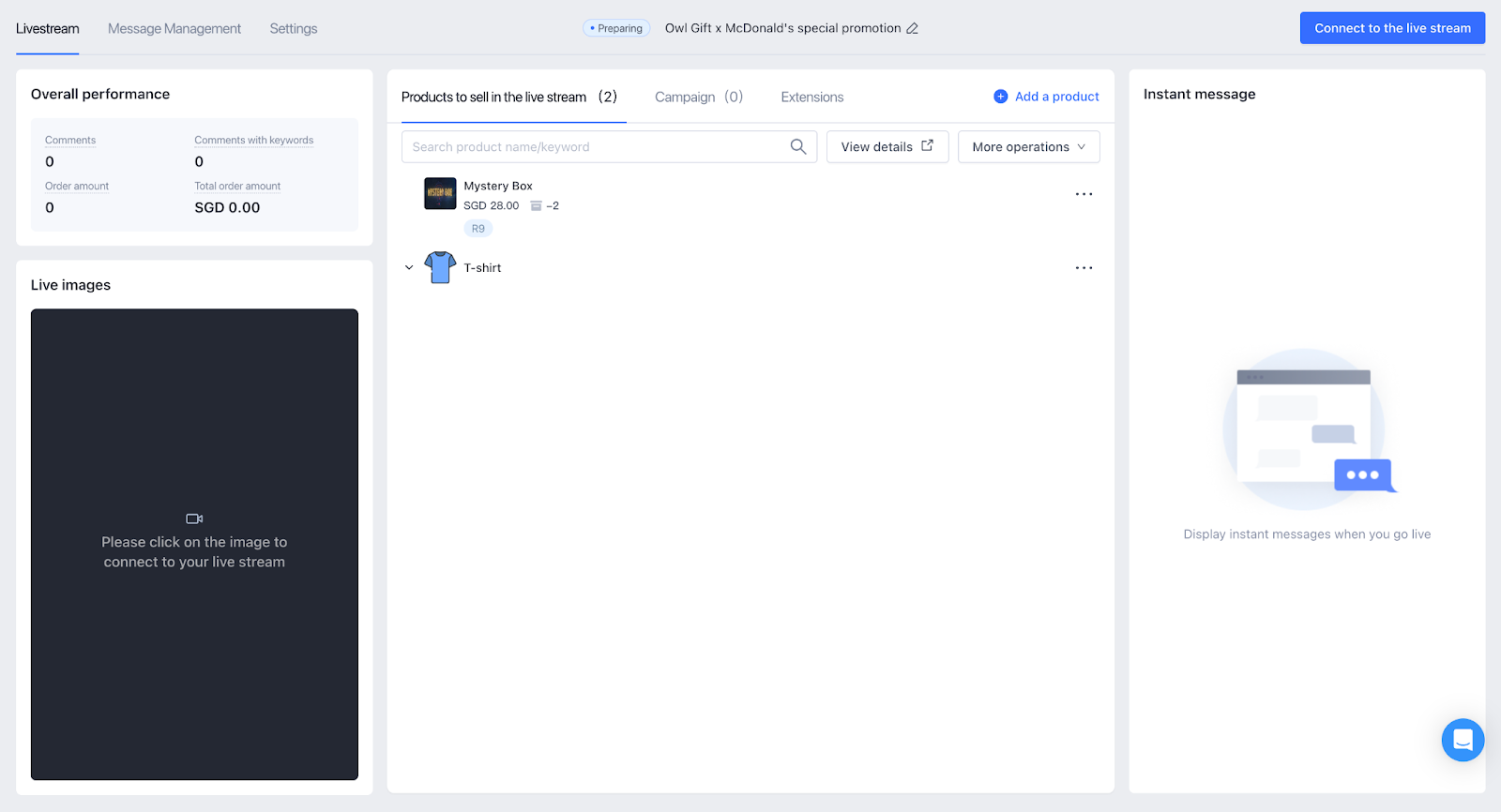The height and width of the screenshot is (812, 1501).
Task: Click Connect to the live stream button
Action: click(x=1392, y=28)
